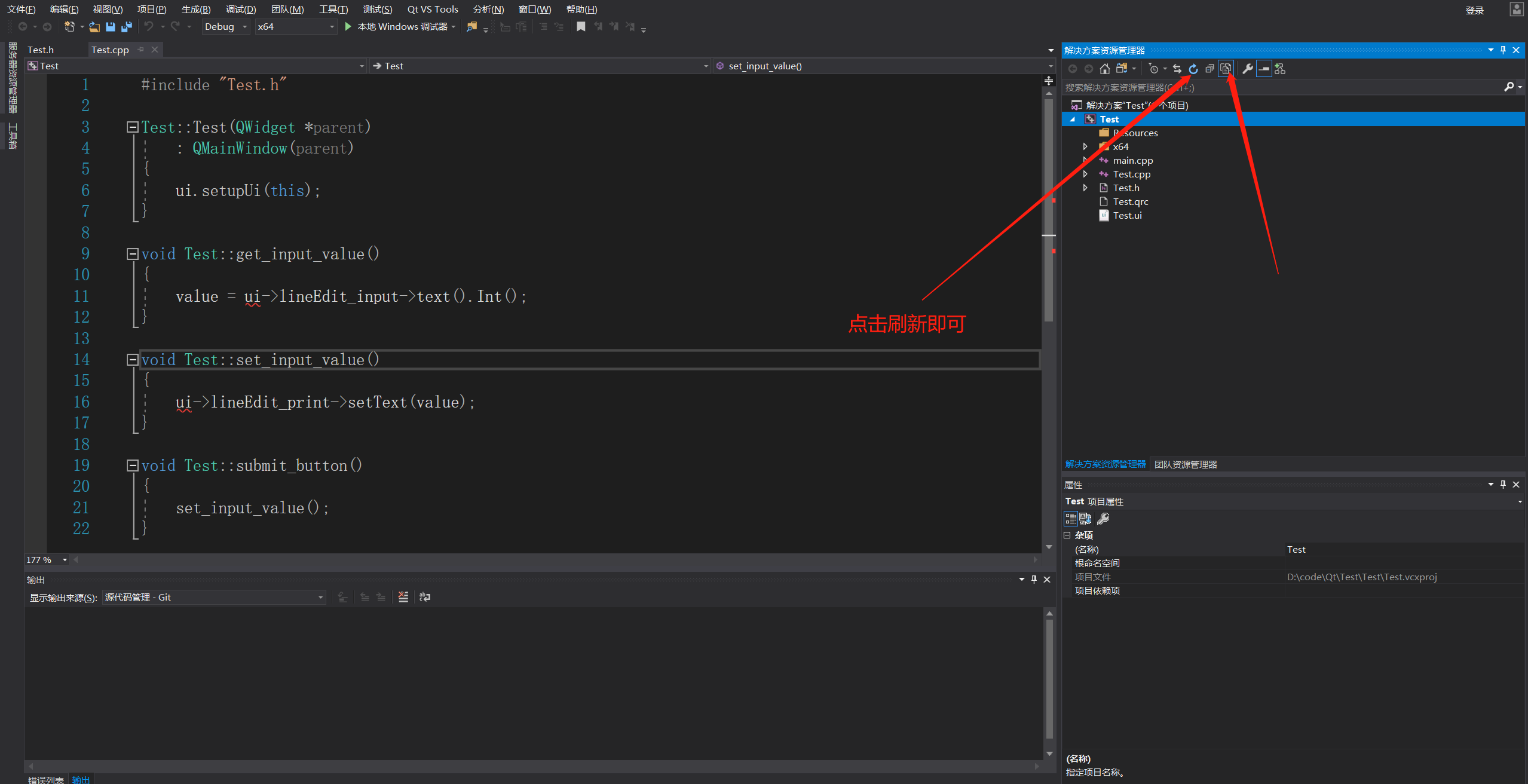The height and width of the screenshot is (784, 1528).
Task: Expand the Test.cpp tree node
Action: coord(1085,174)
